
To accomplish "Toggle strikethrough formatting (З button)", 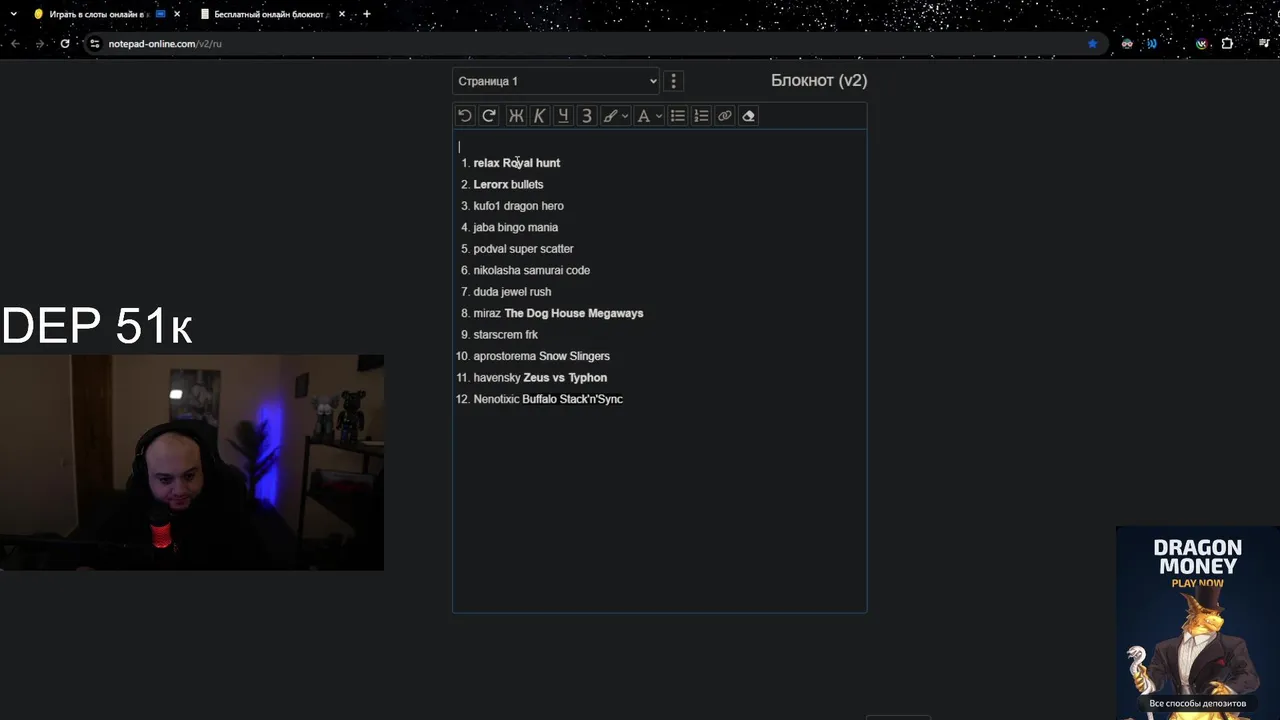I will (587, 116).
